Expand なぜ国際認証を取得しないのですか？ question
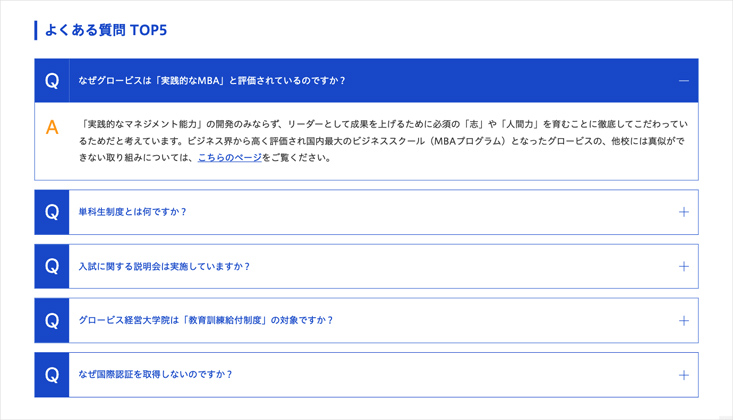 coord(366,375)
